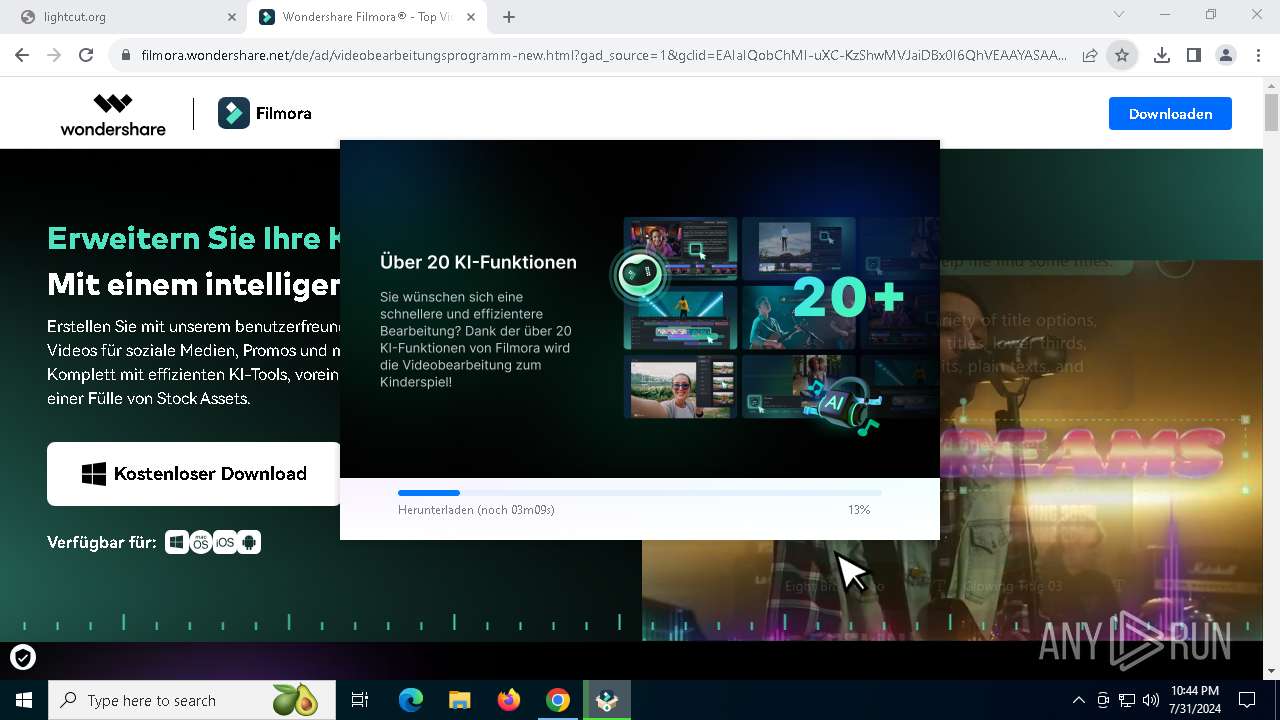Click the 13% progress text
This screenshot has height=720, width=1280.
pyautogui.click(x=859, y=510)
